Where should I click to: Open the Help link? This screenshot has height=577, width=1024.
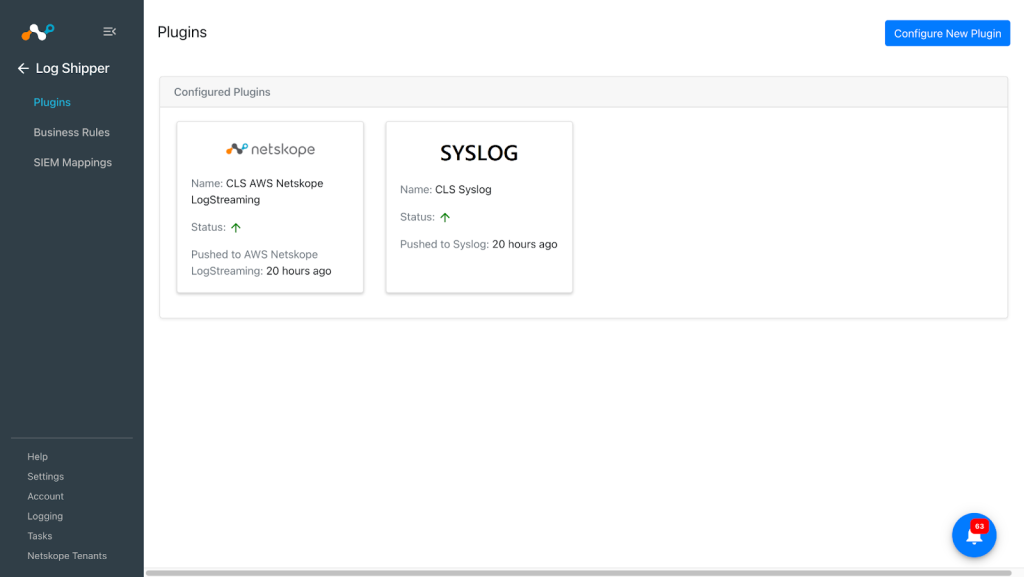pyautogui.click(x=37, y=456)
